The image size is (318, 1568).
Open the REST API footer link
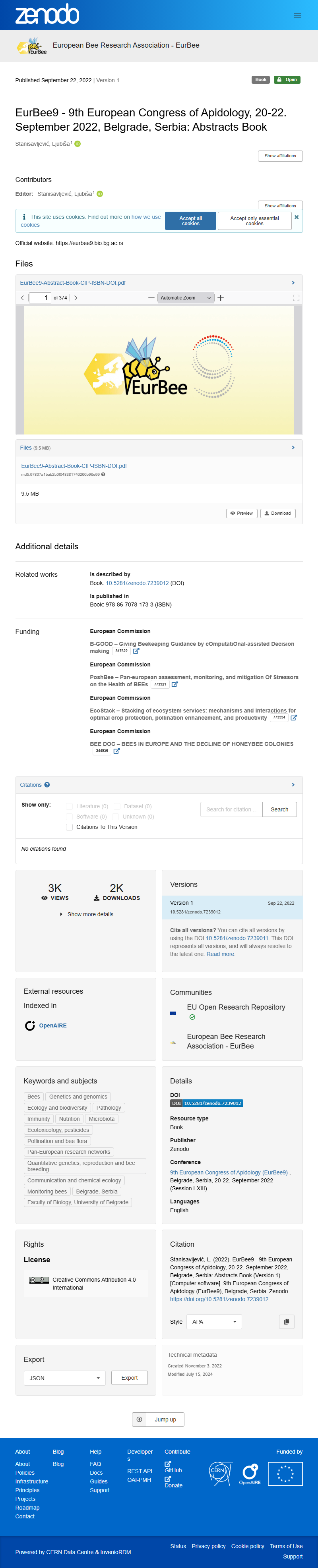[x=140, y=1471]
